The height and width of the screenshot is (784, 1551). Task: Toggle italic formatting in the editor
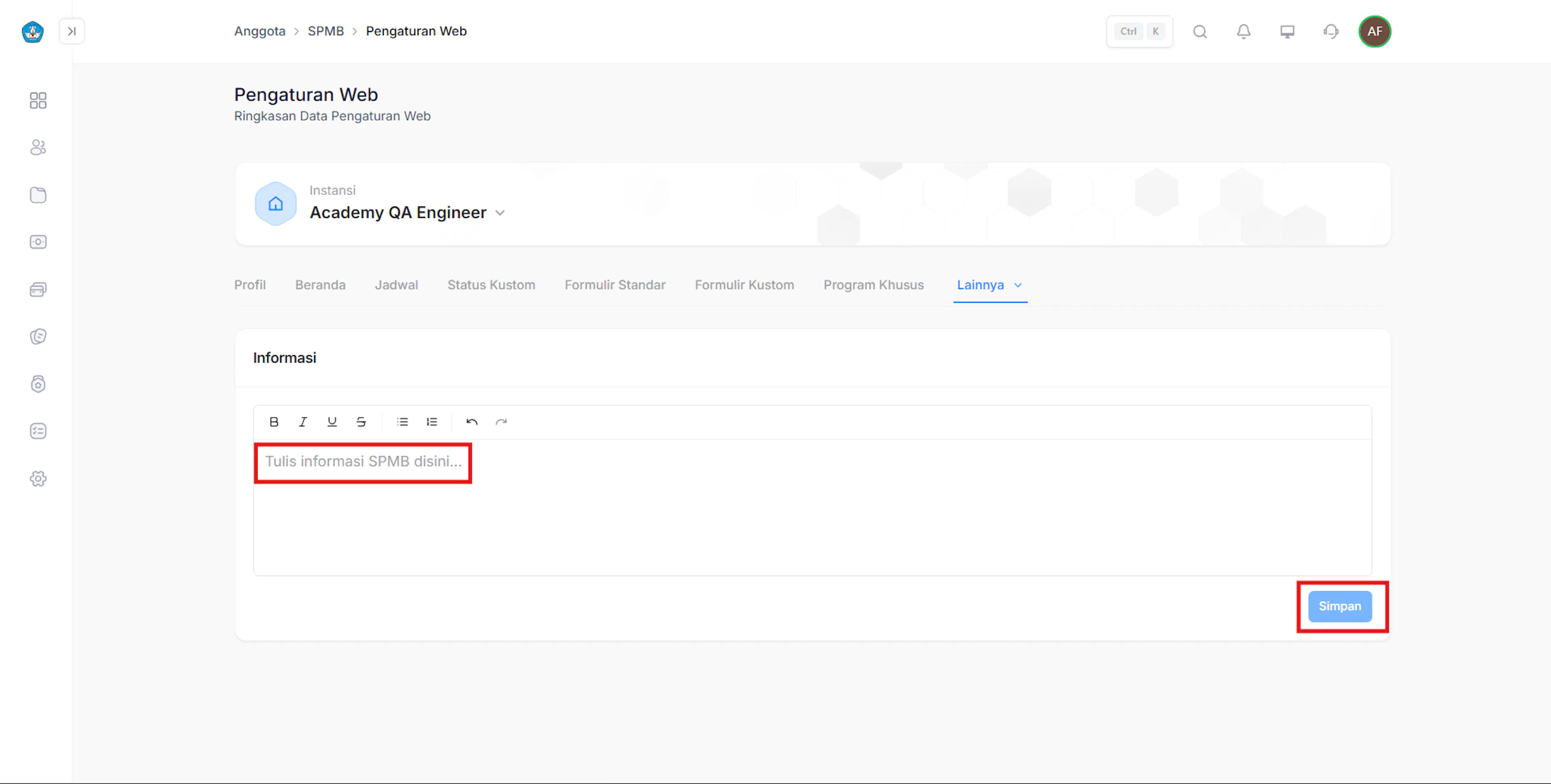303,422
